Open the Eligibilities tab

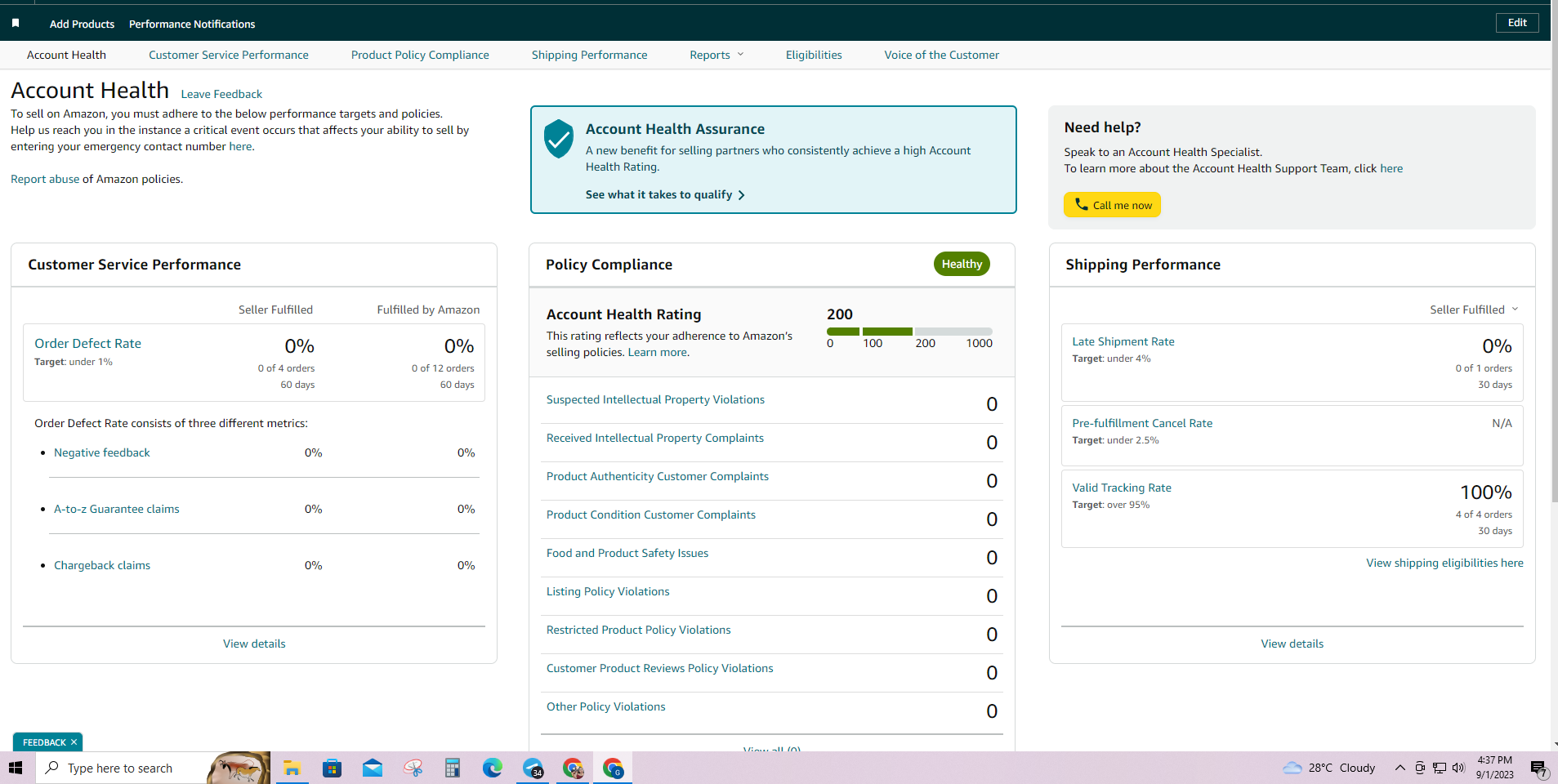tap(814, 55)
